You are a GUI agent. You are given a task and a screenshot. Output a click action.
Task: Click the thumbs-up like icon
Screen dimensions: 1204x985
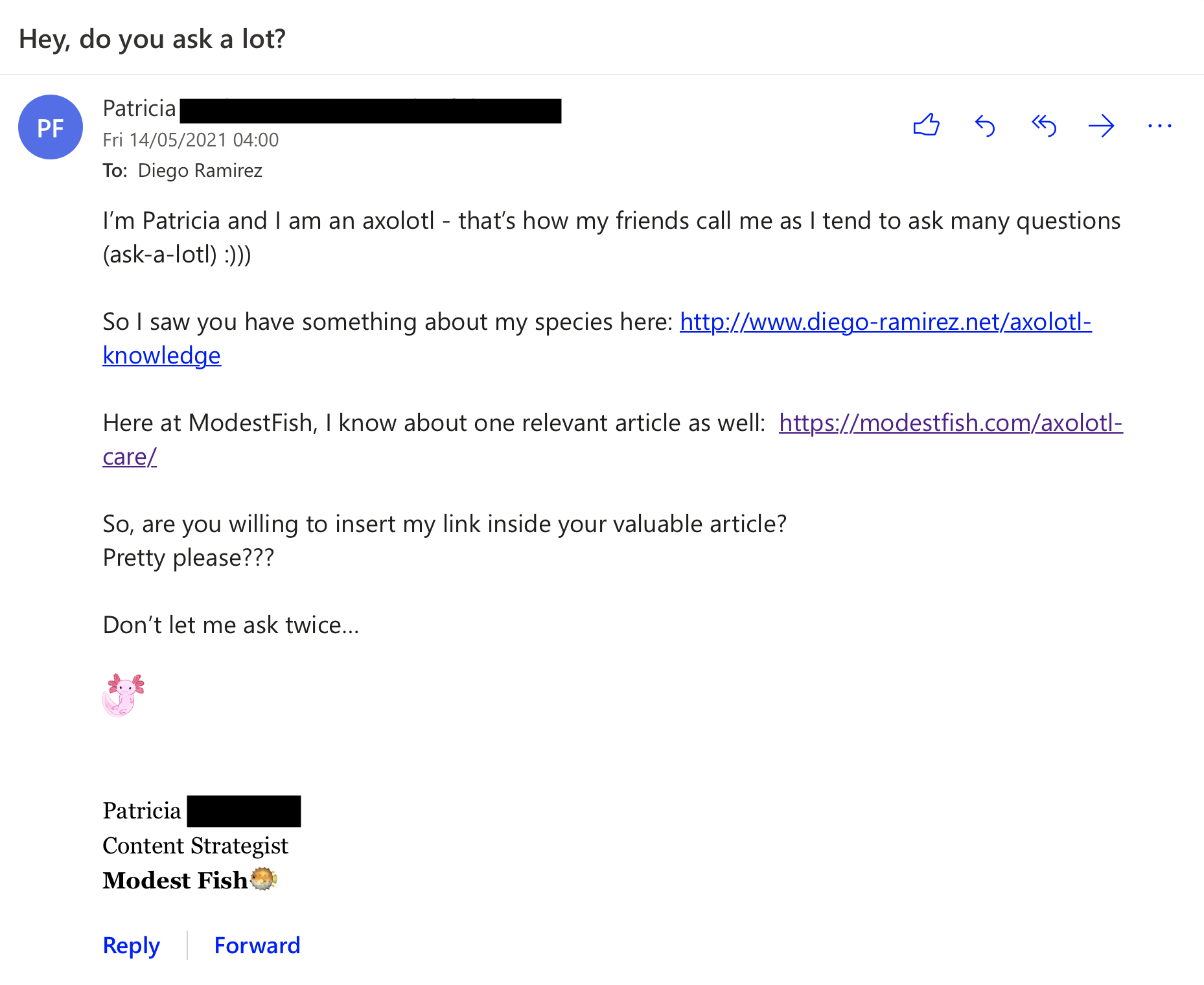926,125
